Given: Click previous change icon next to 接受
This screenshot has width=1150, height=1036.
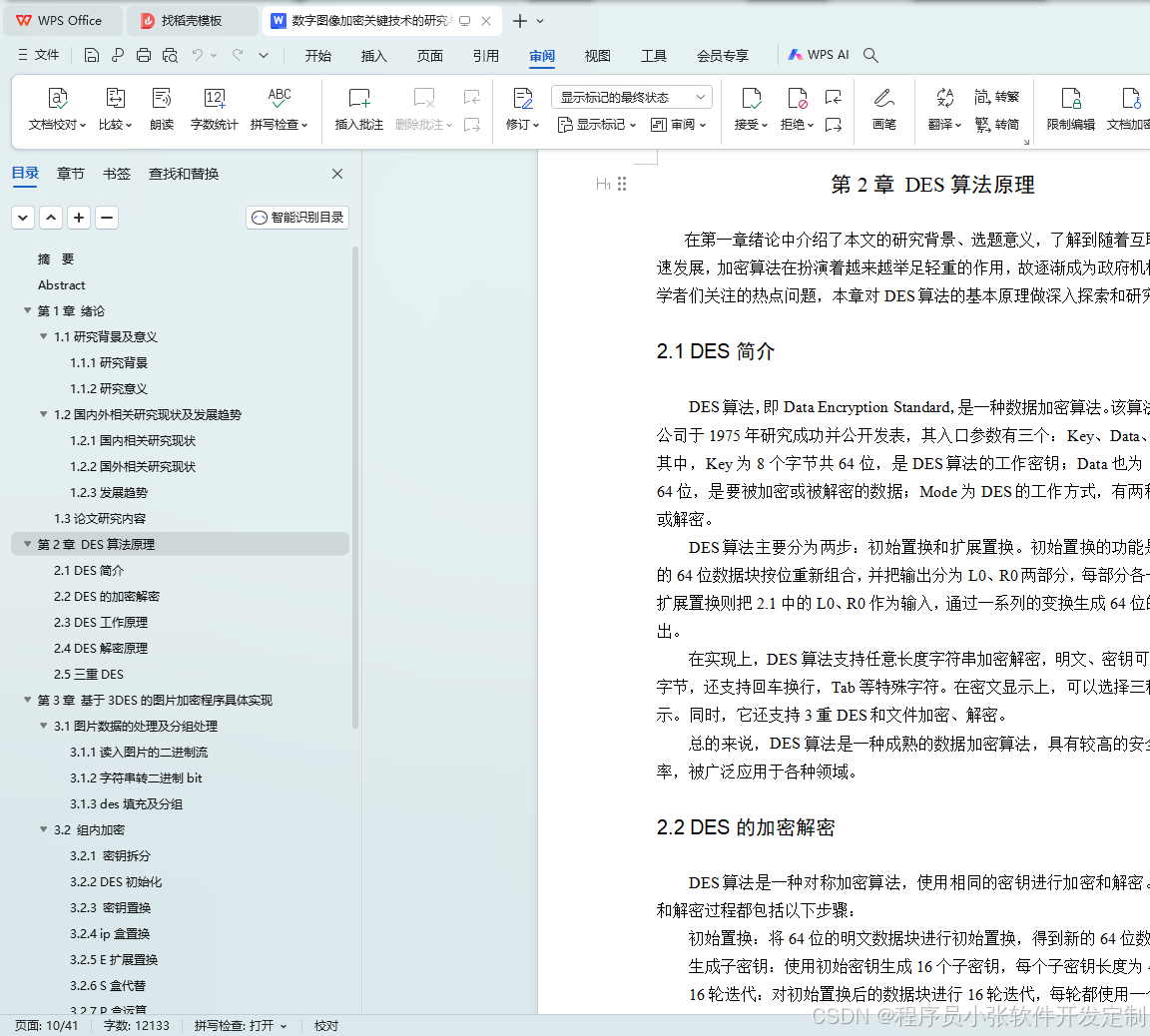Looking at the screenshot, I should [x=834, y=97].
